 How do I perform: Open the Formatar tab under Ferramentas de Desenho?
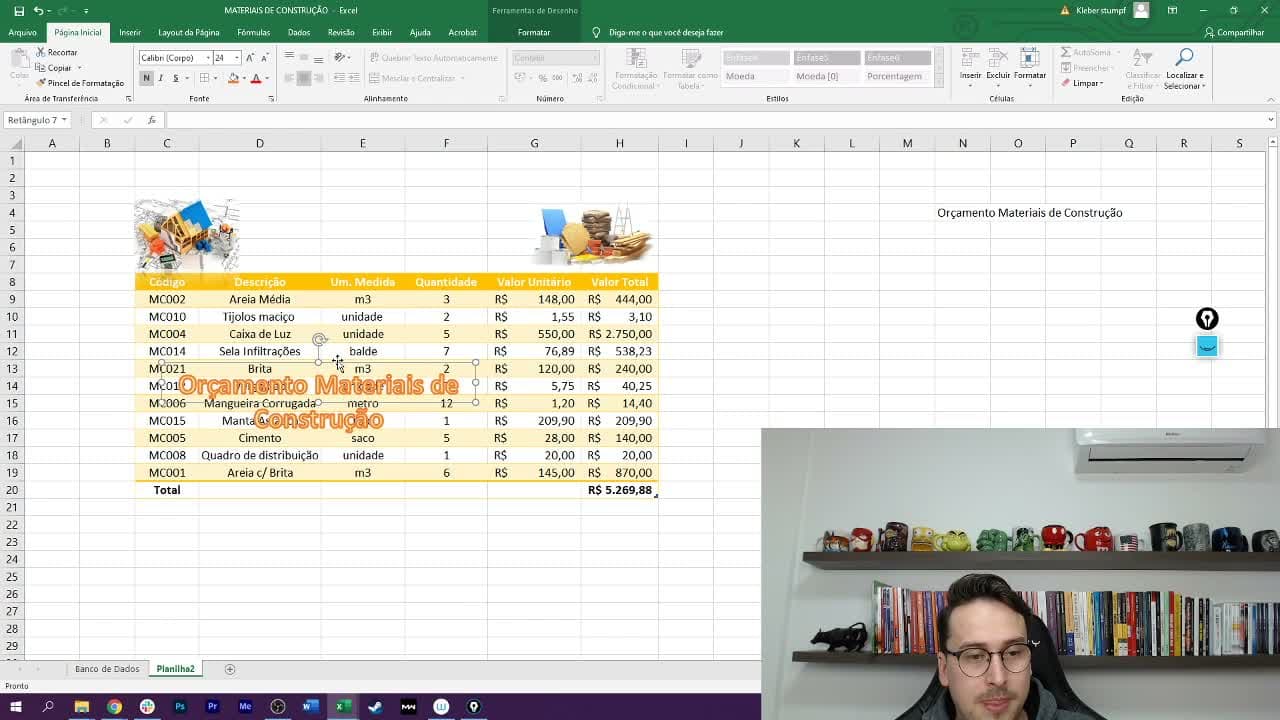[x=534, y=32]
